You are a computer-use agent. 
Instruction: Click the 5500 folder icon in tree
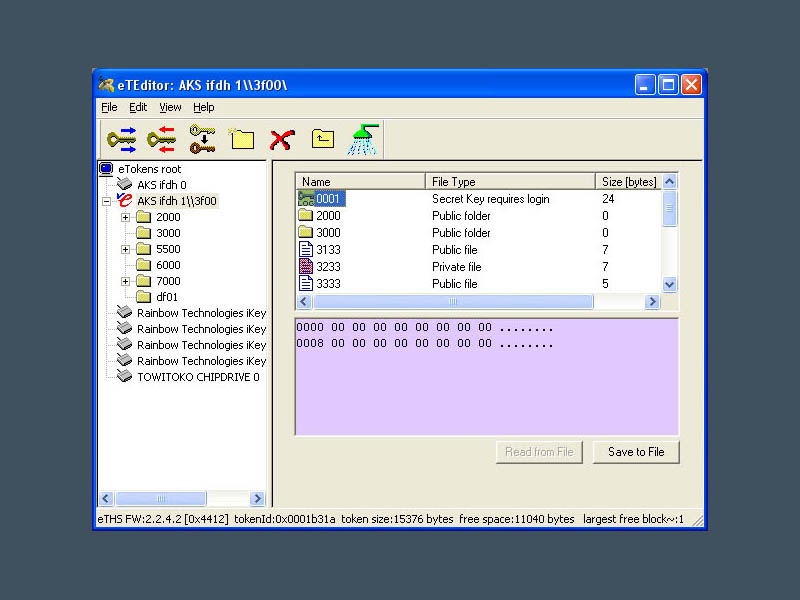144,249
